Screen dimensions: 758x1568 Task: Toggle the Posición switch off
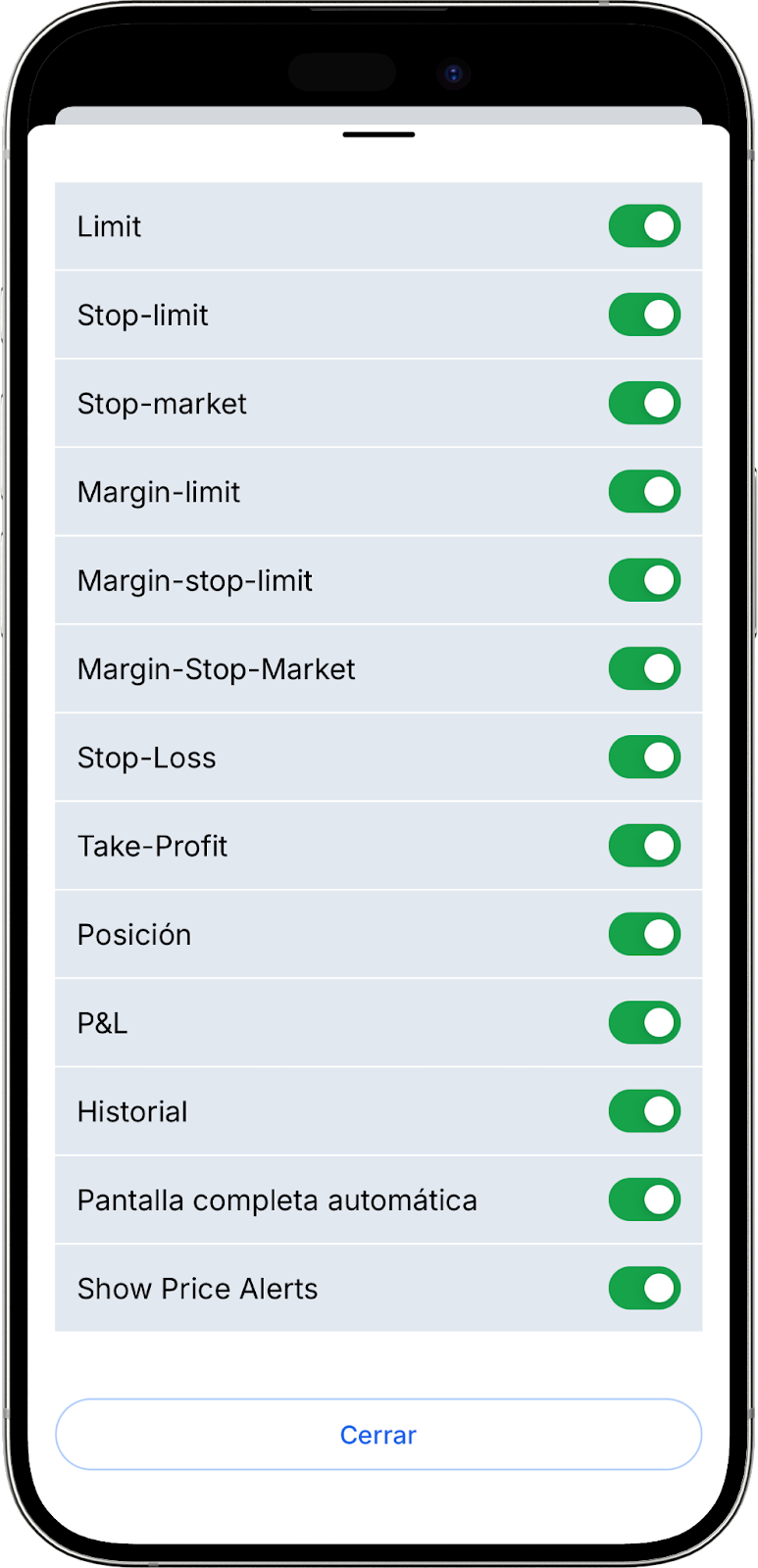[x=644, y=934]
